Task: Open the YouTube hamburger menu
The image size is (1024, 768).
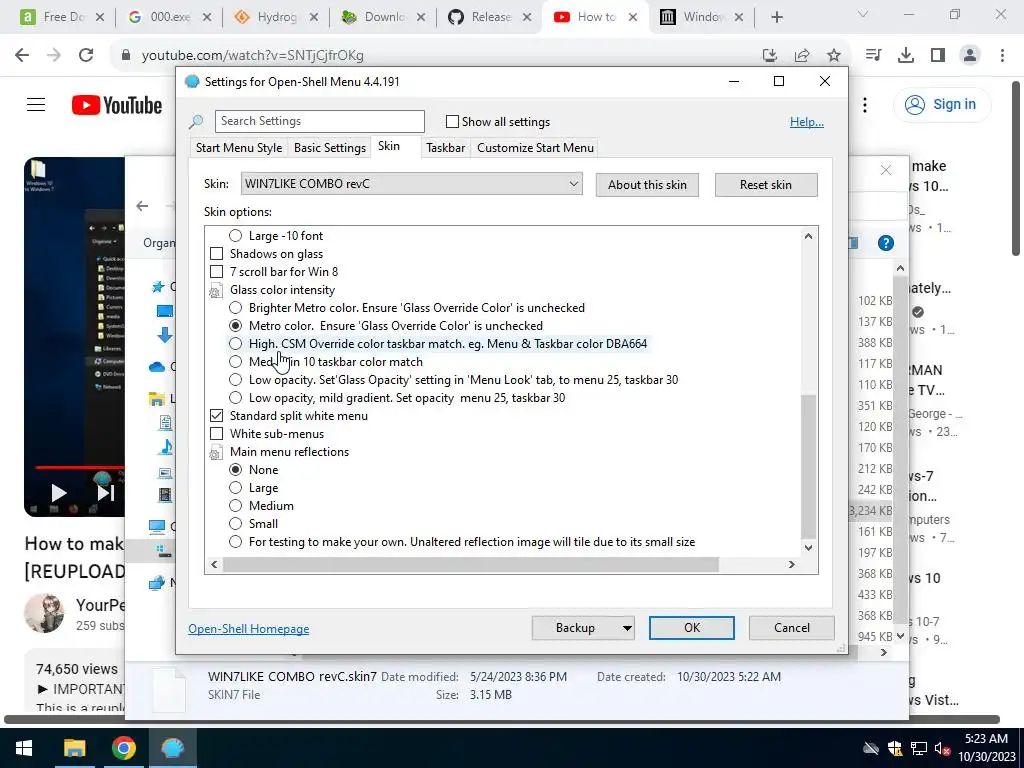Action: (x=36, y=104)
